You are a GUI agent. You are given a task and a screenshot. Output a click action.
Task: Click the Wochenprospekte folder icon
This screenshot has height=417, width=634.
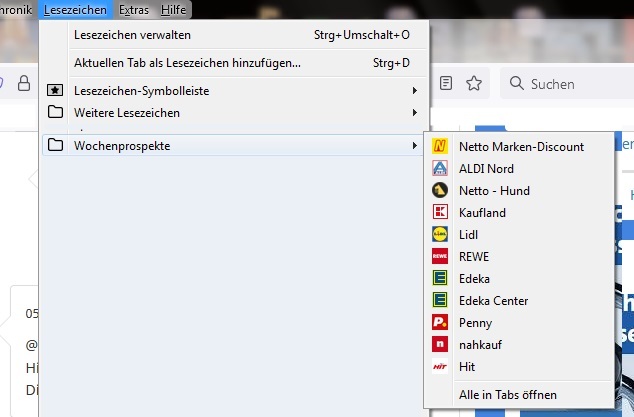click(55, 145)
